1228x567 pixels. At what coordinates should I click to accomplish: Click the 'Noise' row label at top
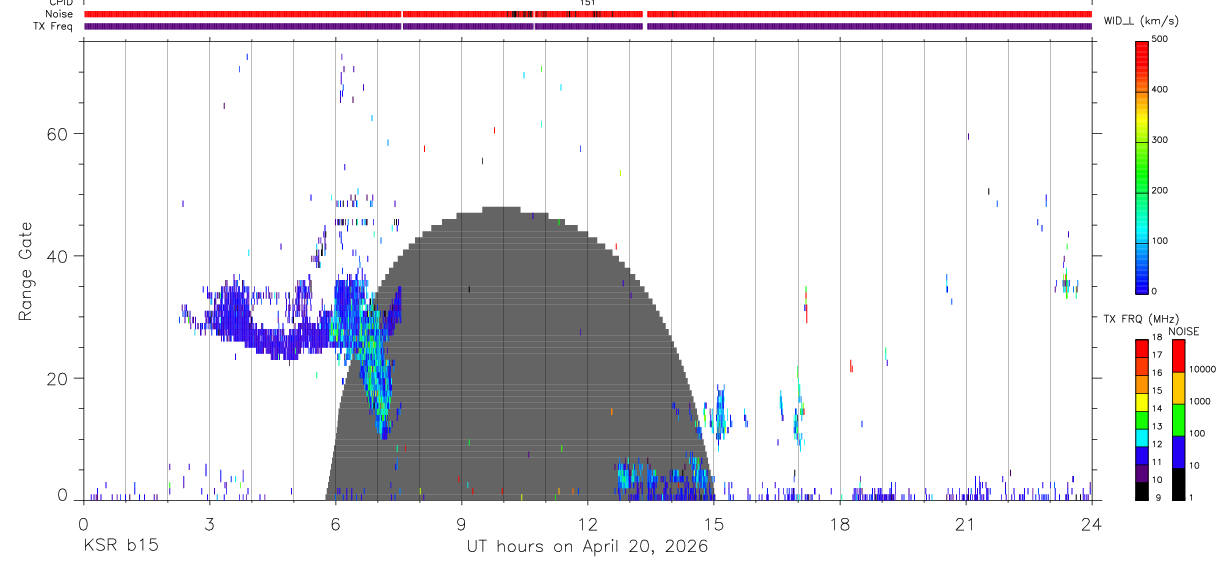coord(58,14)
